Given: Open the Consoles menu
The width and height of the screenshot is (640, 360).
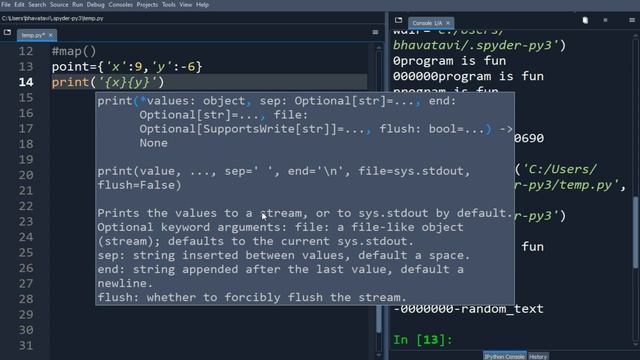Looking at the screenshot, I should pos(120,5).
